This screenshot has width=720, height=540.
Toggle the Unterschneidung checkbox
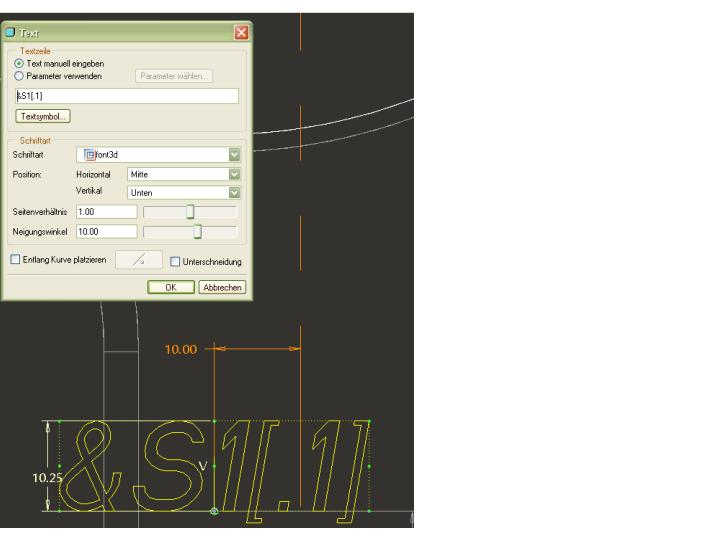pos(175,261)
